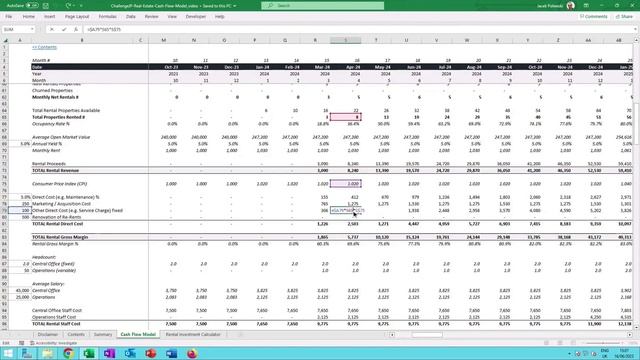
Task: Click the Search box in title bar
Action: click(x=322, y=6)
